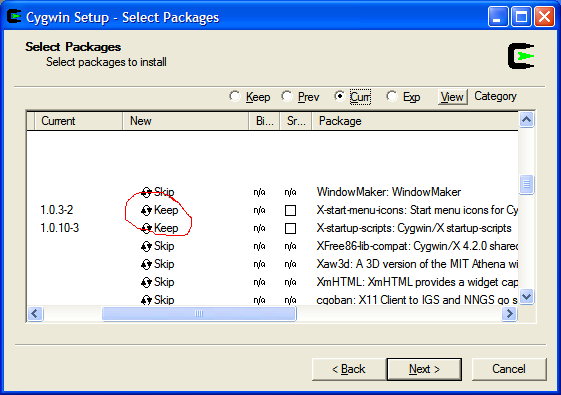The image size is (561, 395).
Task: Check source box for X-start-menu-icons
Action: pyautogui.click(x=290, y=210)
